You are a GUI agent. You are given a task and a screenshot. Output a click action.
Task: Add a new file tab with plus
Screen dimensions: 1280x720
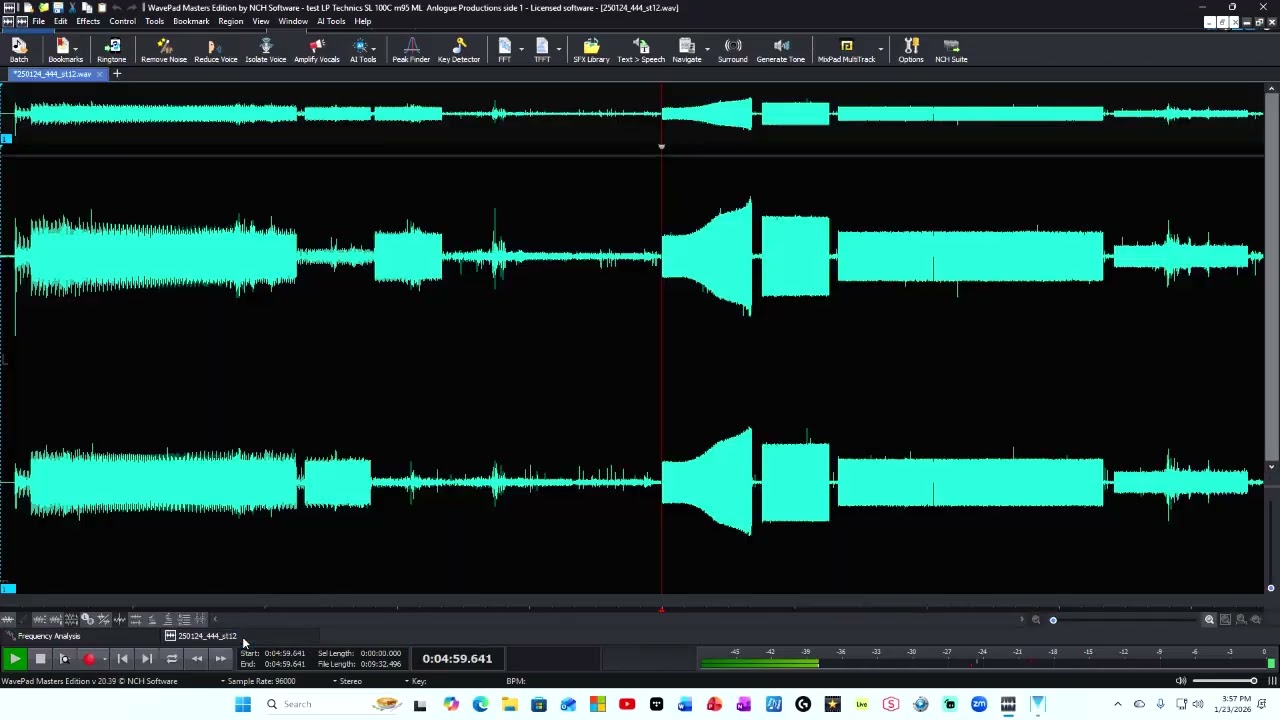pyautogui.click(x=117, y=74)
